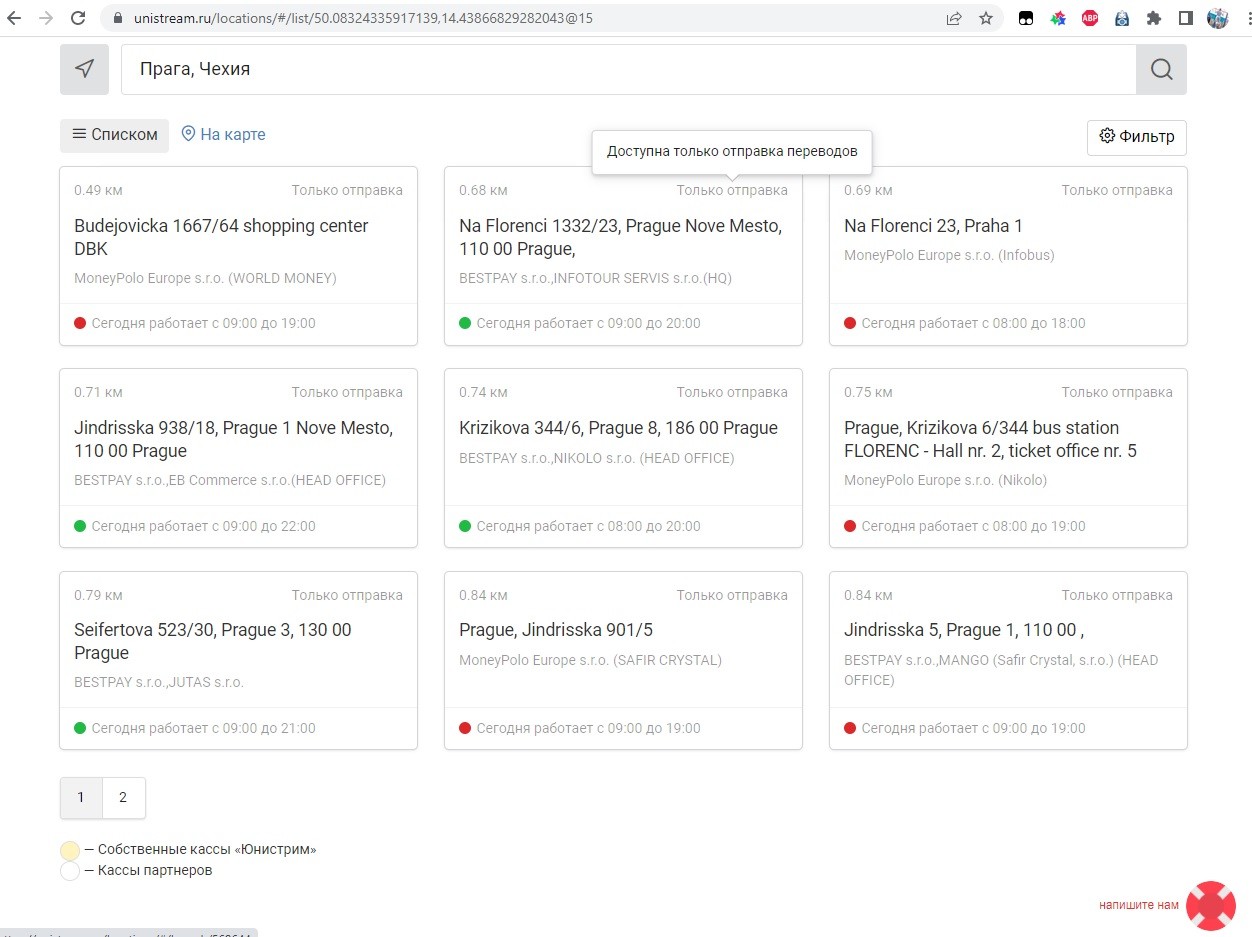
Task: Click the share page icon in address bar
Action: pos(954,18)
